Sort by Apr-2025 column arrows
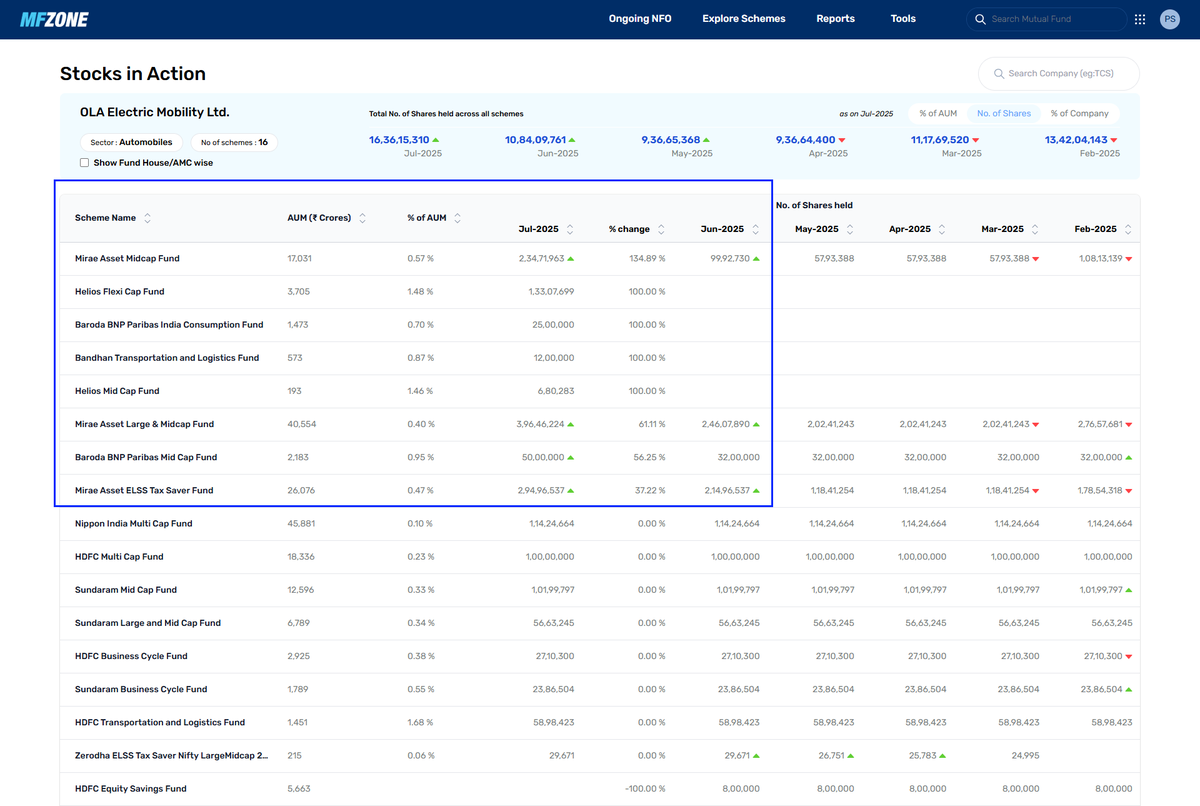 pos(941,229)
